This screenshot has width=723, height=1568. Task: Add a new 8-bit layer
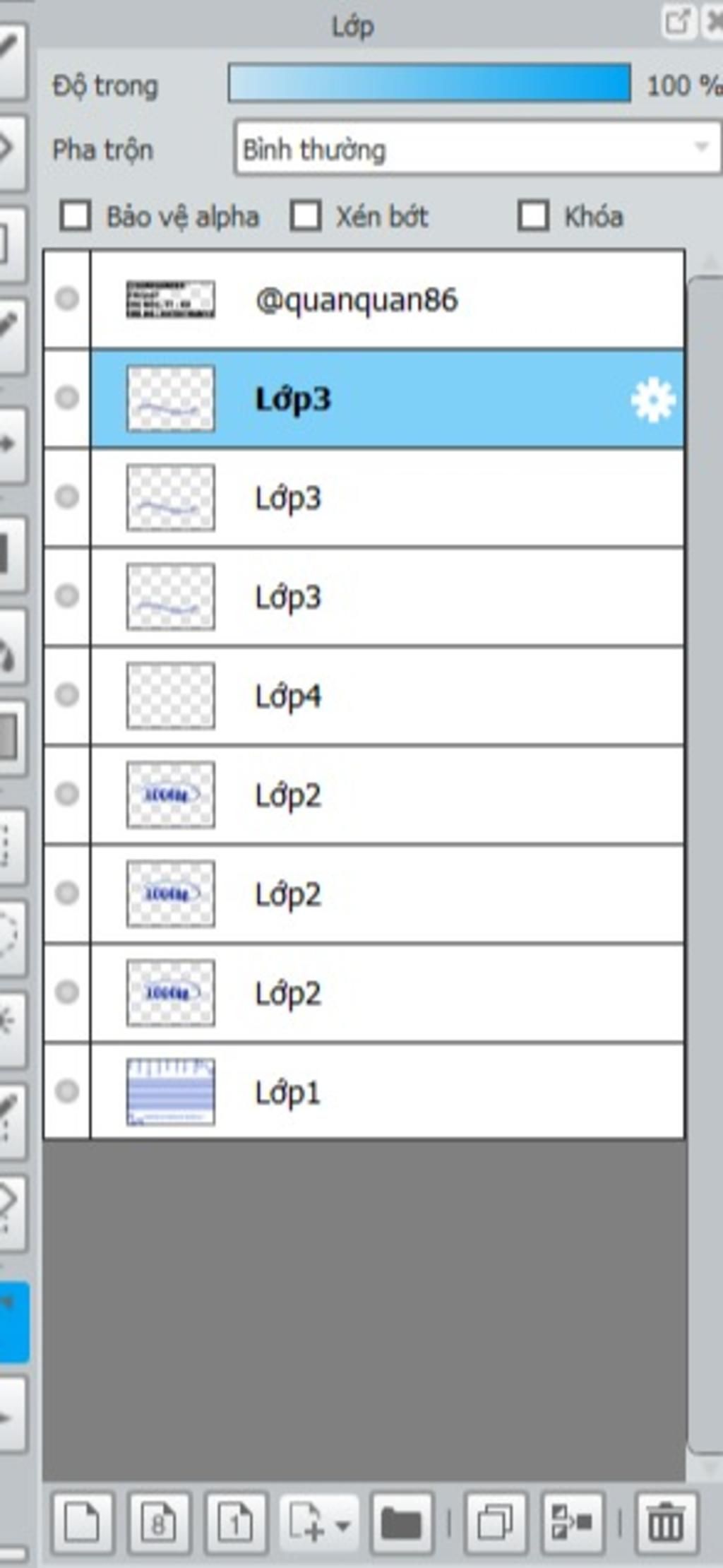coord(159,1523)
